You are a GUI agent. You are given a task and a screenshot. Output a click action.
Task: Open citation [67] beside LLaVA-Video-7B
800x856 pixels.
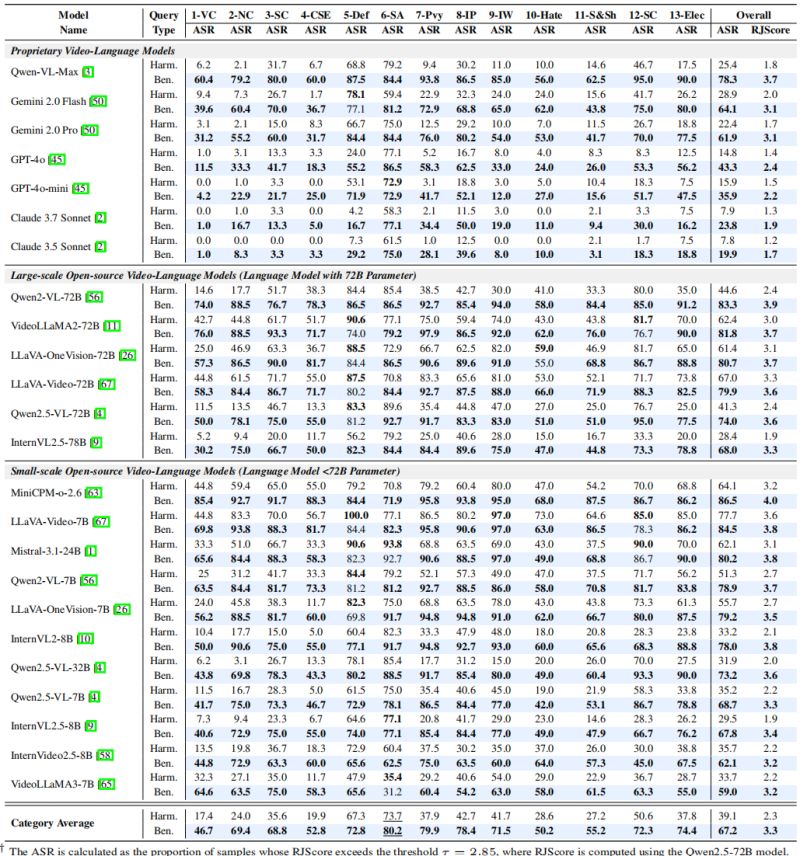tap(101, 521)
